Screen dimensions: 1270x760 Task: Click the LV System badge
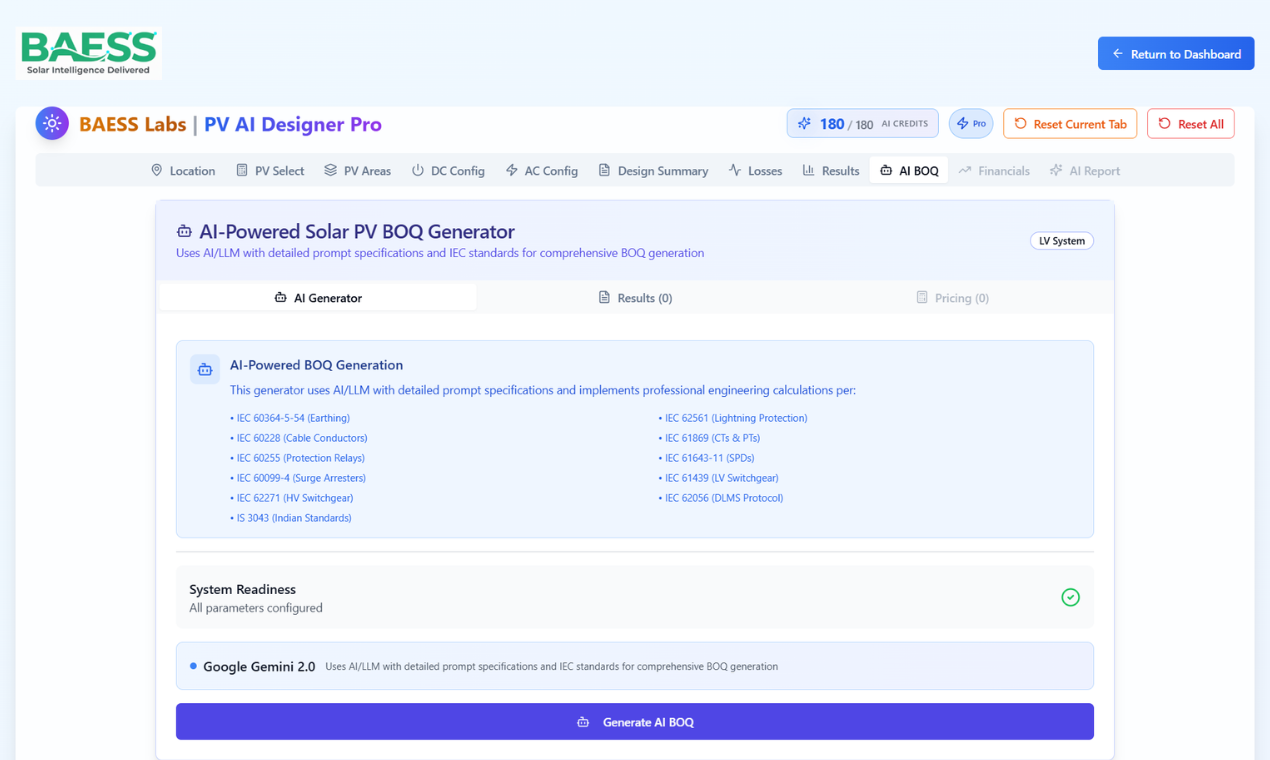[1062, 241]
